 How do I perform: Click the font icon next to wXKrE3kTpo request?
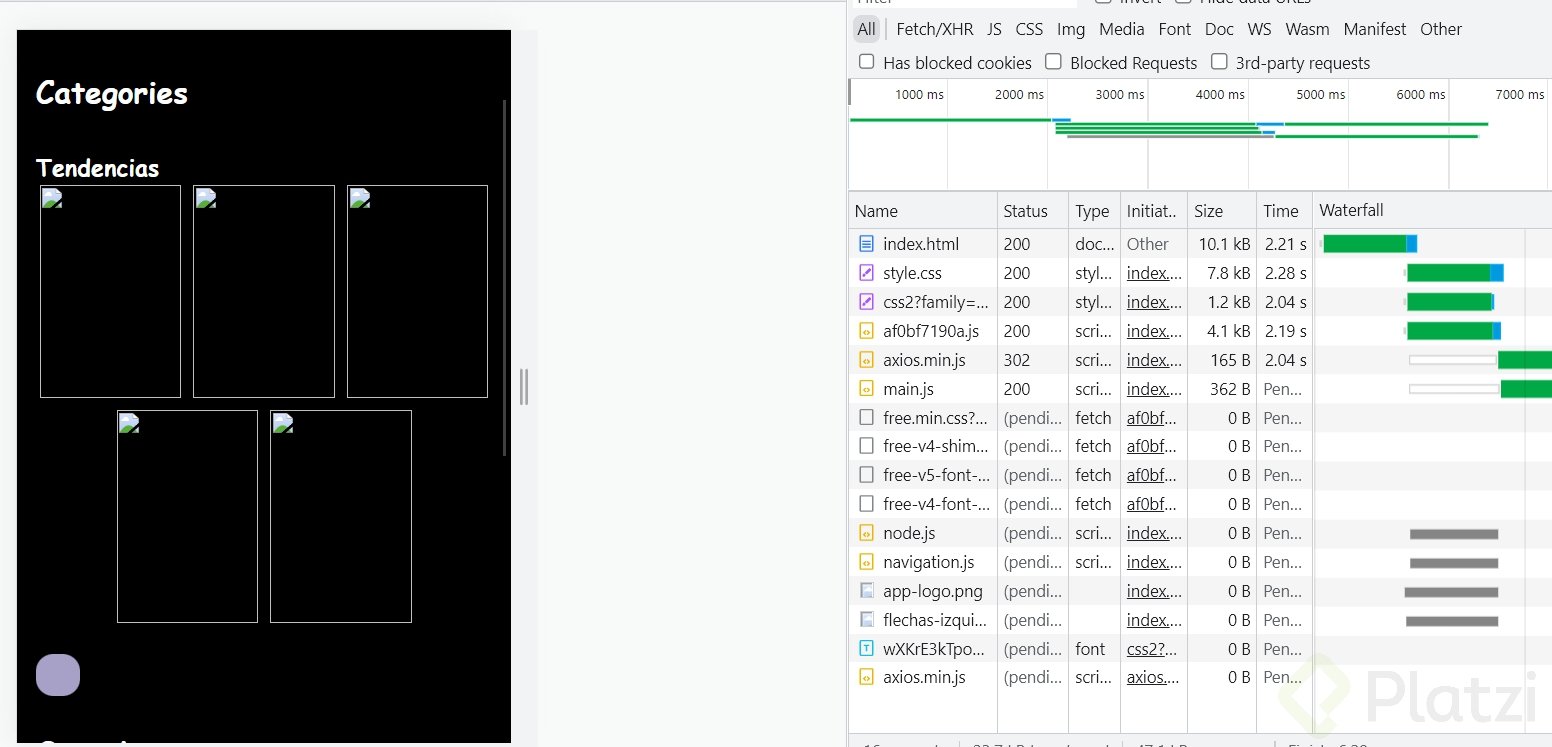click(865, 648)
